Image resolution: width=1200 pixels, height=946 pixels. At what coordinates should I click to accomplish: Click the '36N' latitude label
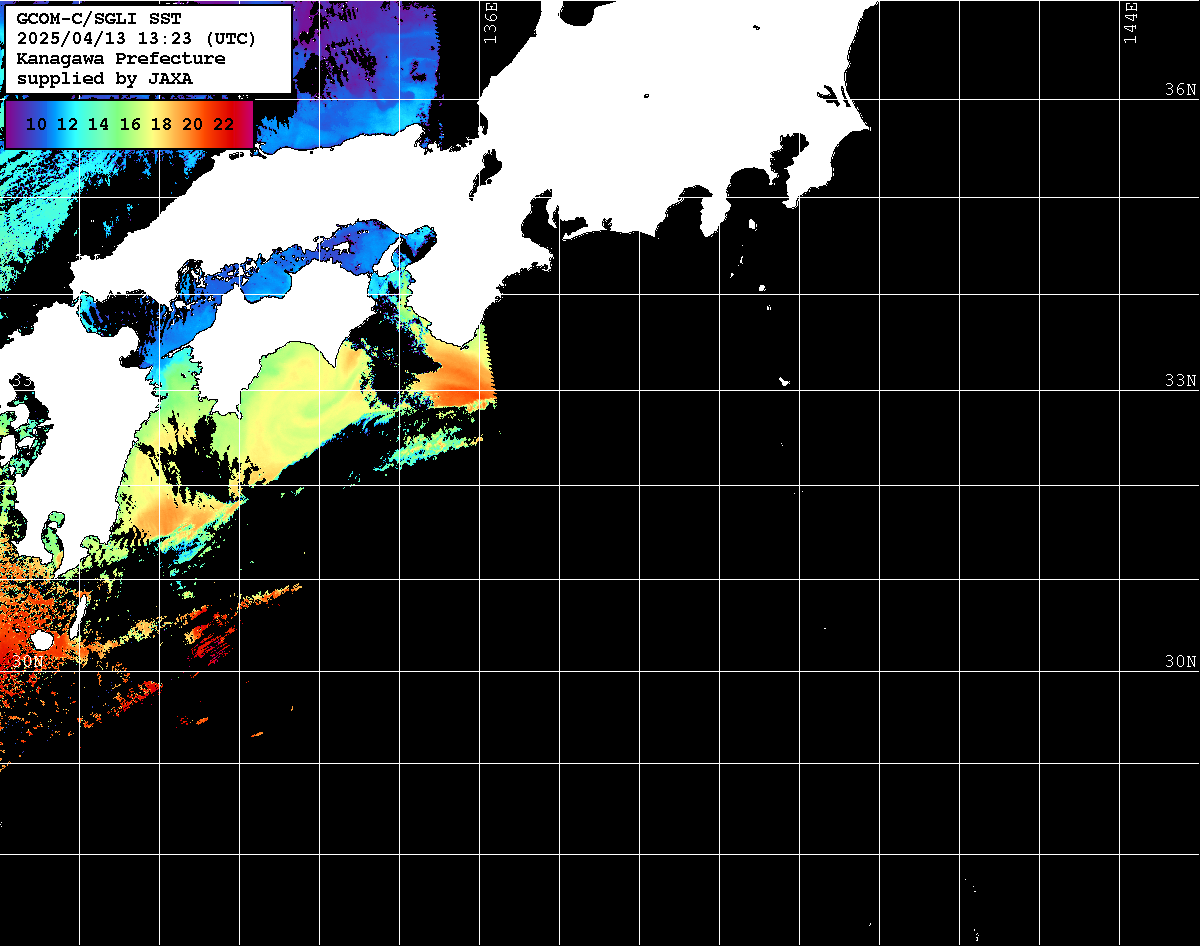(x=1181, y=89)
